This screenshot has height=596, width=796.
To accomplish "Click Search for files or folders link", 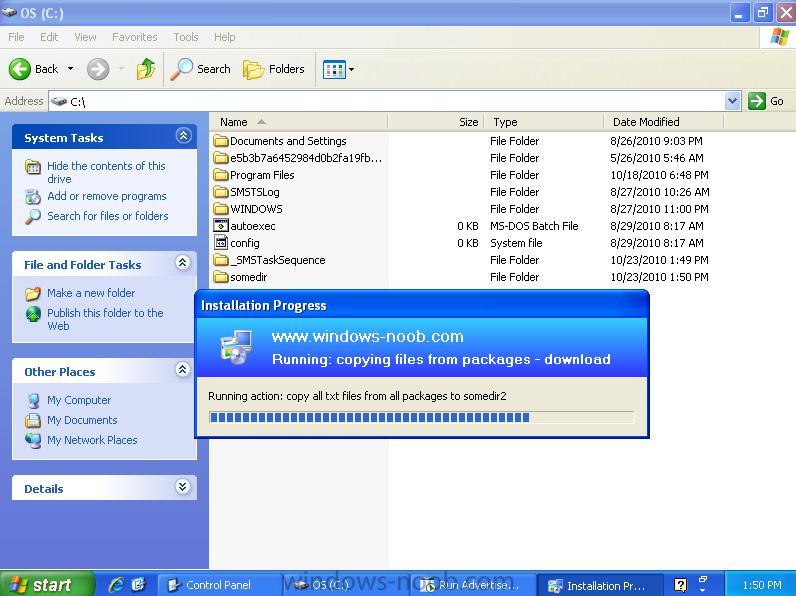I will tap(108, 216).
